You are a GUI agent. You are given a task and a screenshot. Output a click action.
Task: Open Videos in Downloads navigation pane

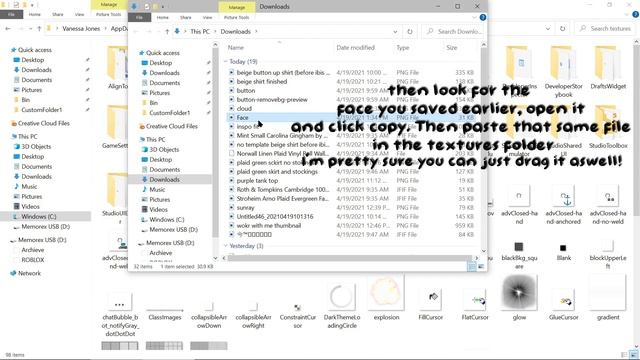pos(158,210)
